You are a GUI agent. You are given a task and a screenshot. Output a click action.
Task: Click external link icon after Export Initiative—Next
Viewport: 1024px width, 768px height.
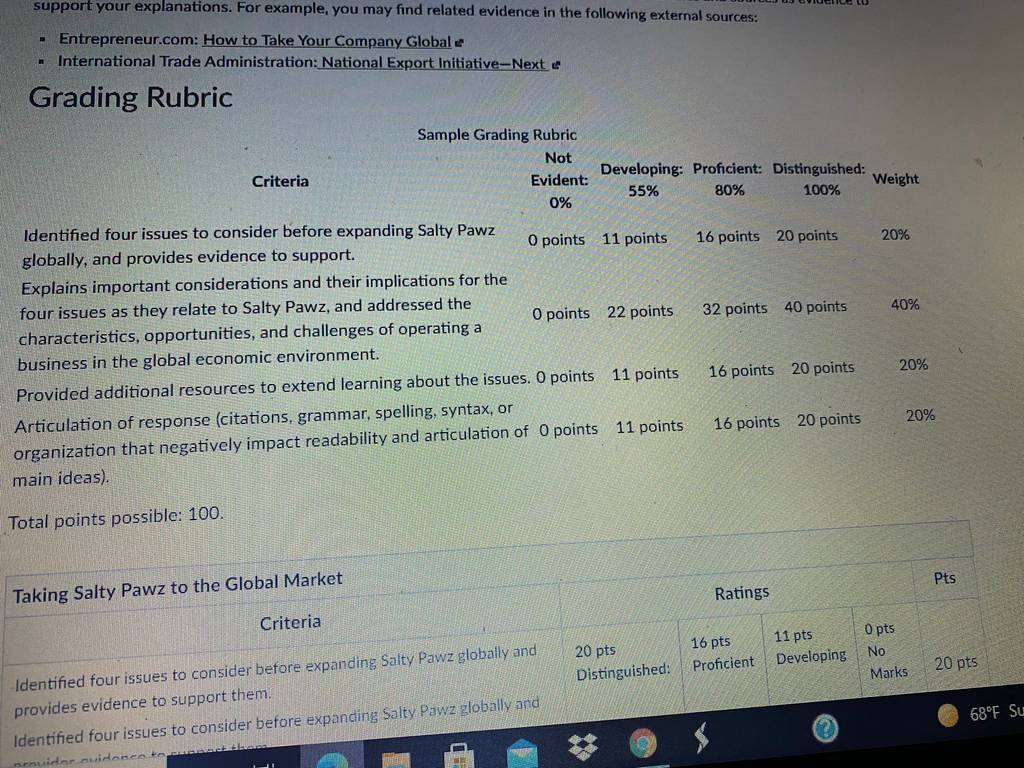tap(556, 65)
